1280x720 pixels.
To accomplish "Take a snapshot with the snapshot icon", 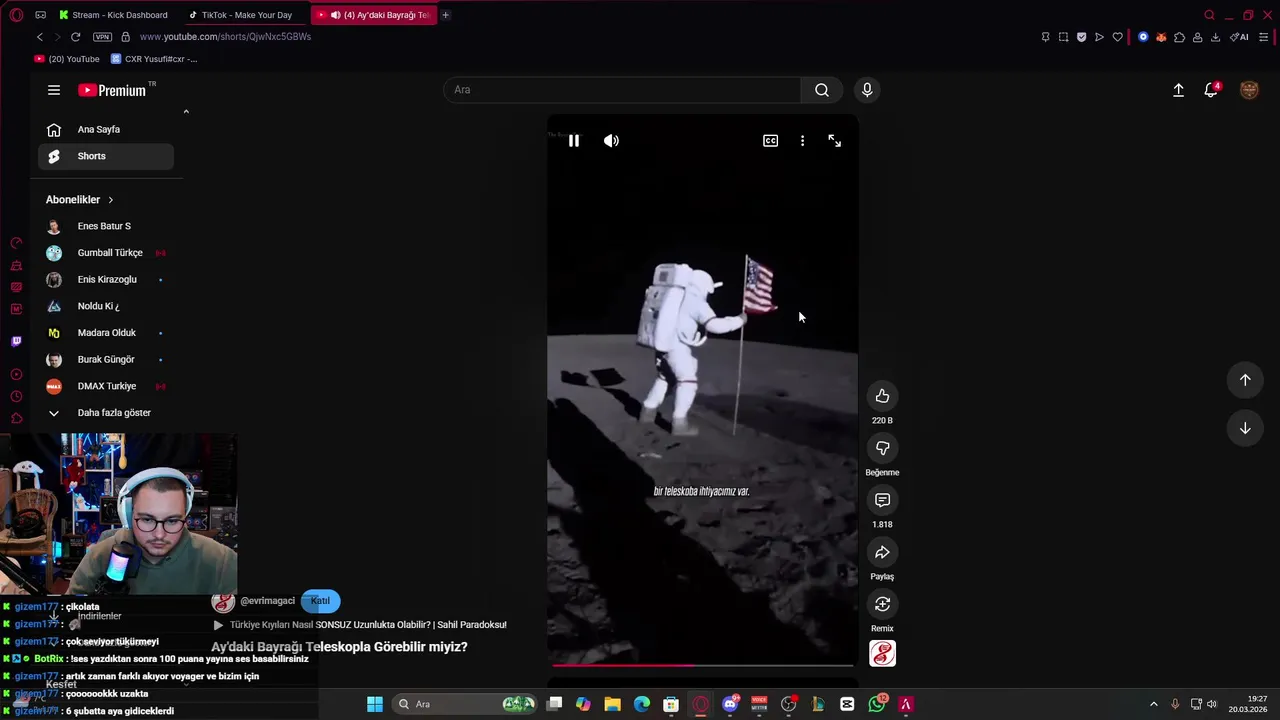I will pos(1063,37).
